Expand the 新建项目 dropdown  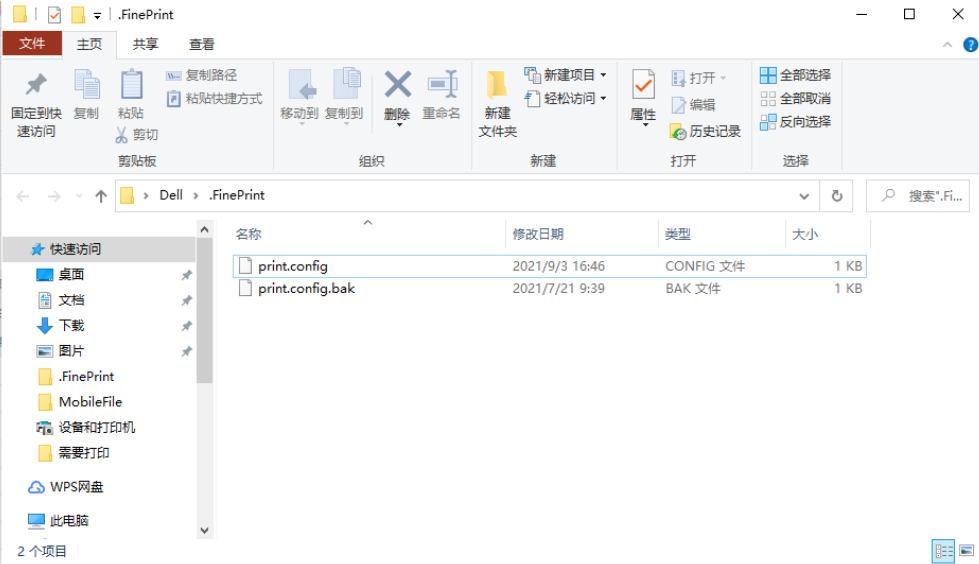[x=603, y=76]
